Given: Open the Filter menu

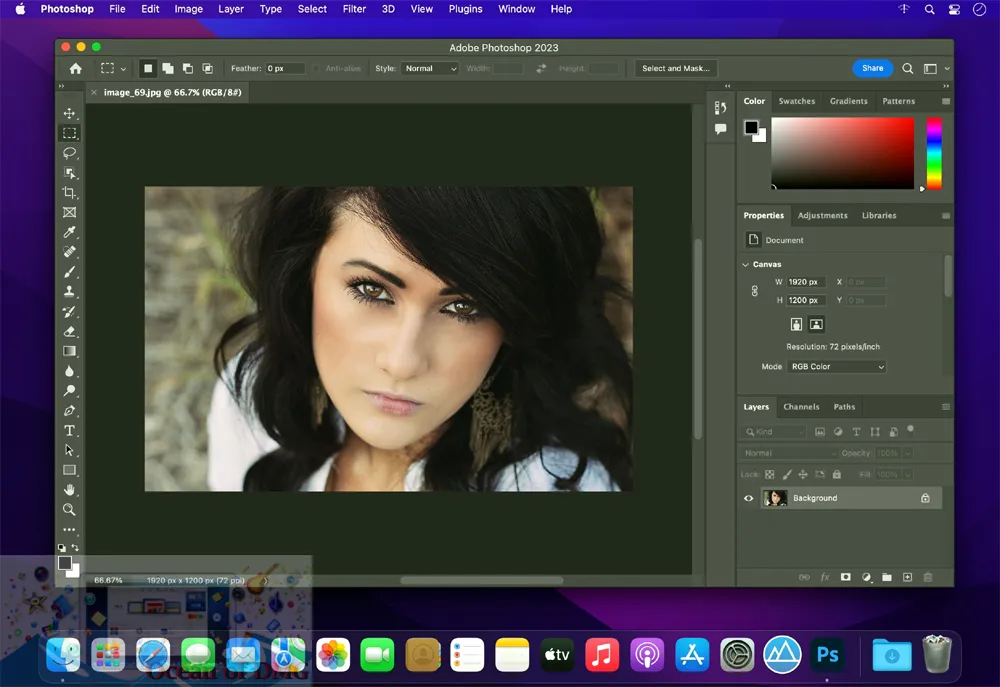Looking at the screenshot, I should tap(354, 9).
